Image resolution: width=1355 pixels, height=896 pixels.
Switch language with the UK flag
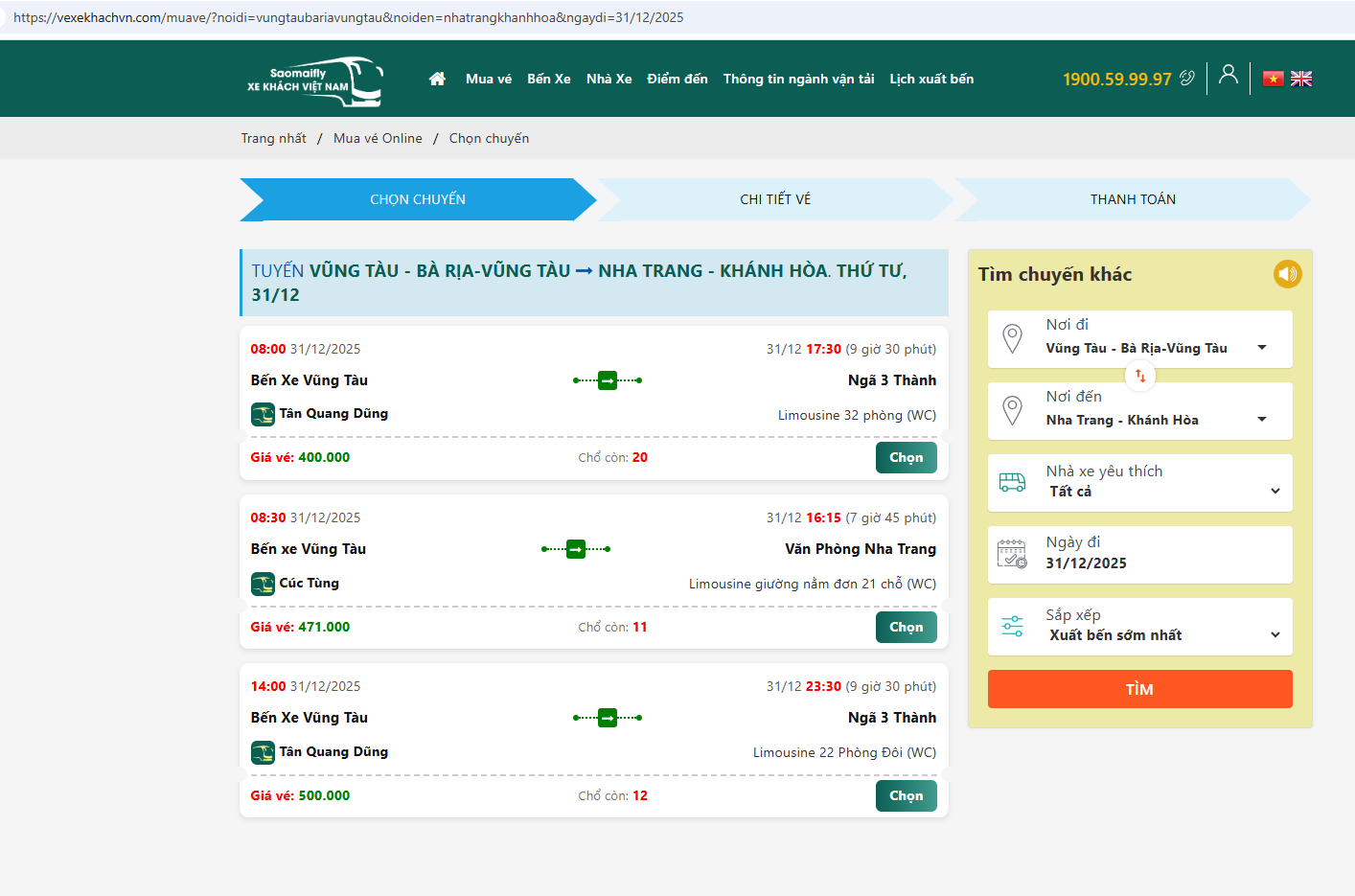pyautogui.click(x=1300, y=79)
